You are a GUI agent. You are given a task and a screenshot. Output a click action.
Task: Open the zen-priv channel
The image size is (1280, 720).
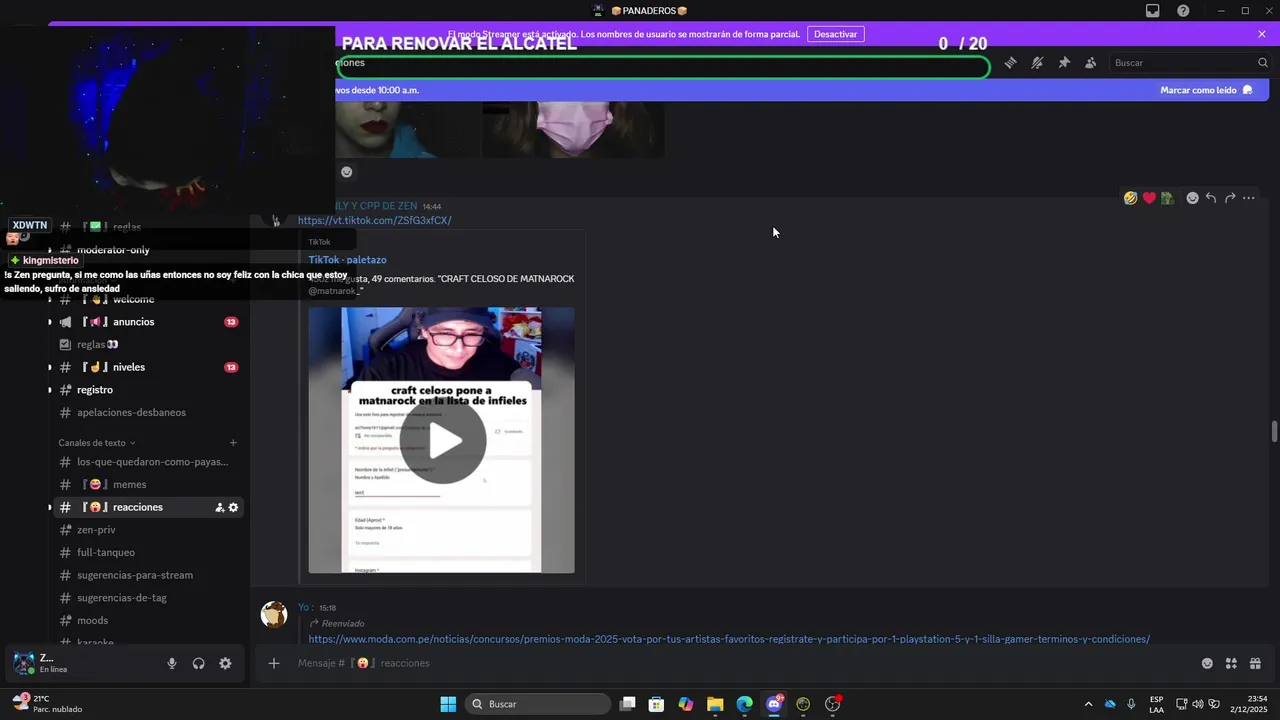(96, 530)
